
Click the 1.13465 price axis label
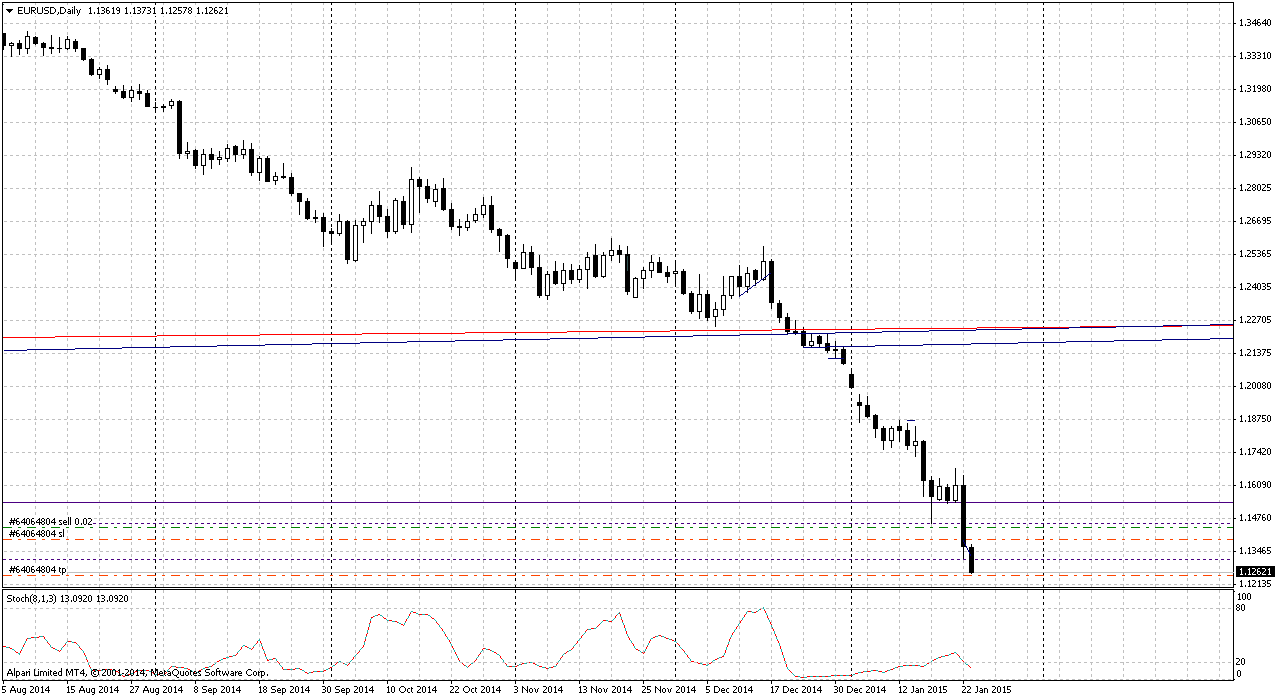pyautogui.click(x=1254, y=551)
